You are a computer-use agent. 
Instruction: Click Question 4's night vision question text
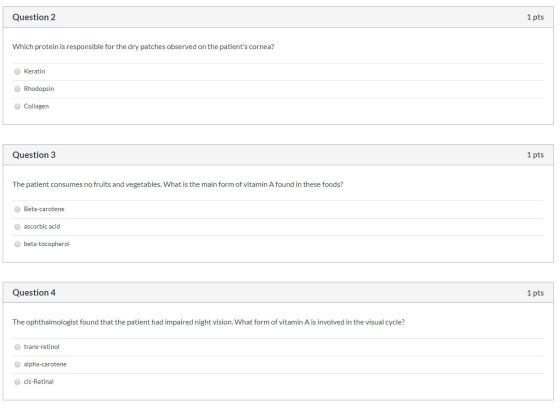[x=209, y=323]
